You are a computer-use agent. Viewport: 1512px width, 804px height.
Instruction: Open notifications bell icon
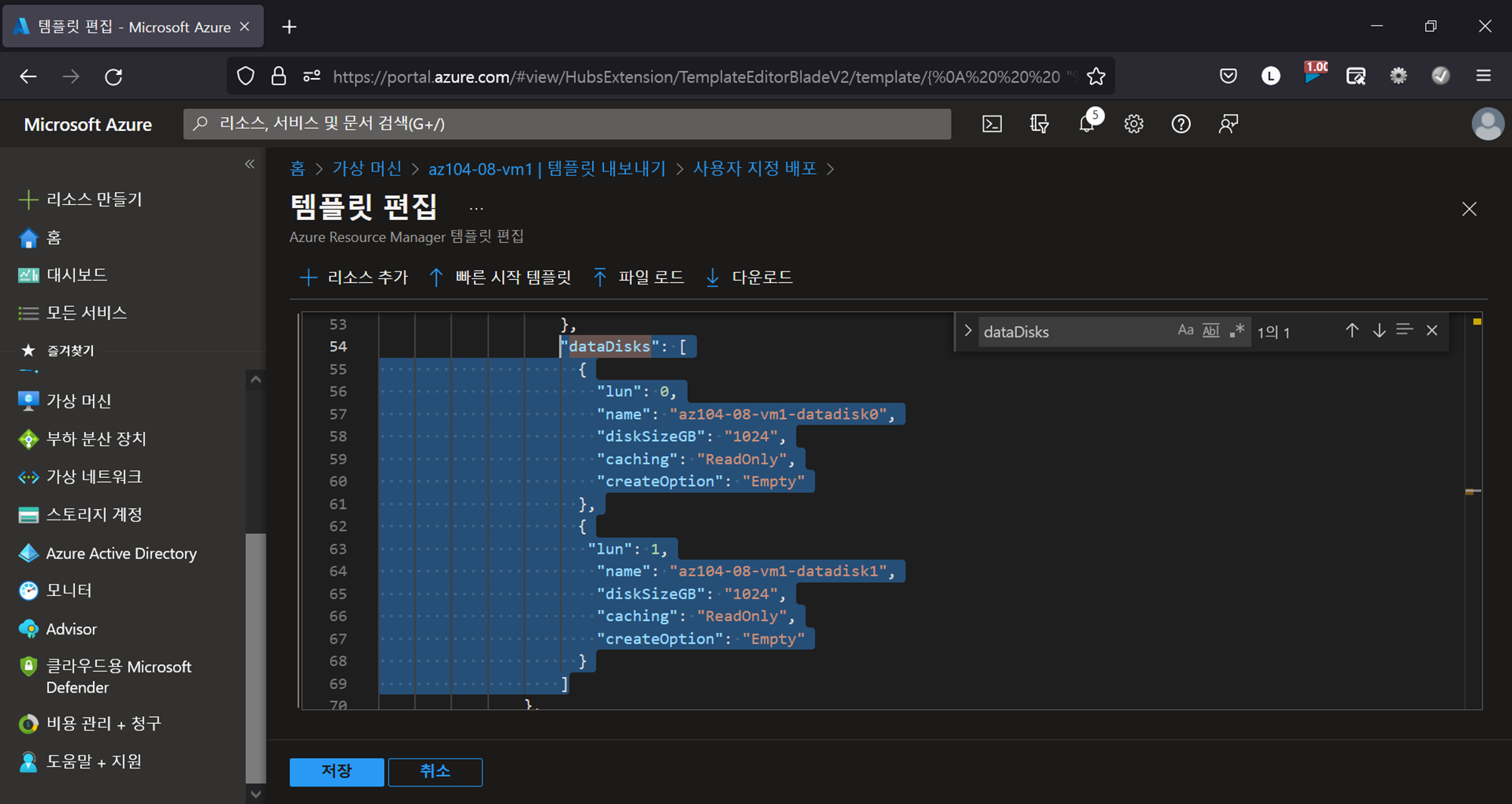[x=1087, y=124]
